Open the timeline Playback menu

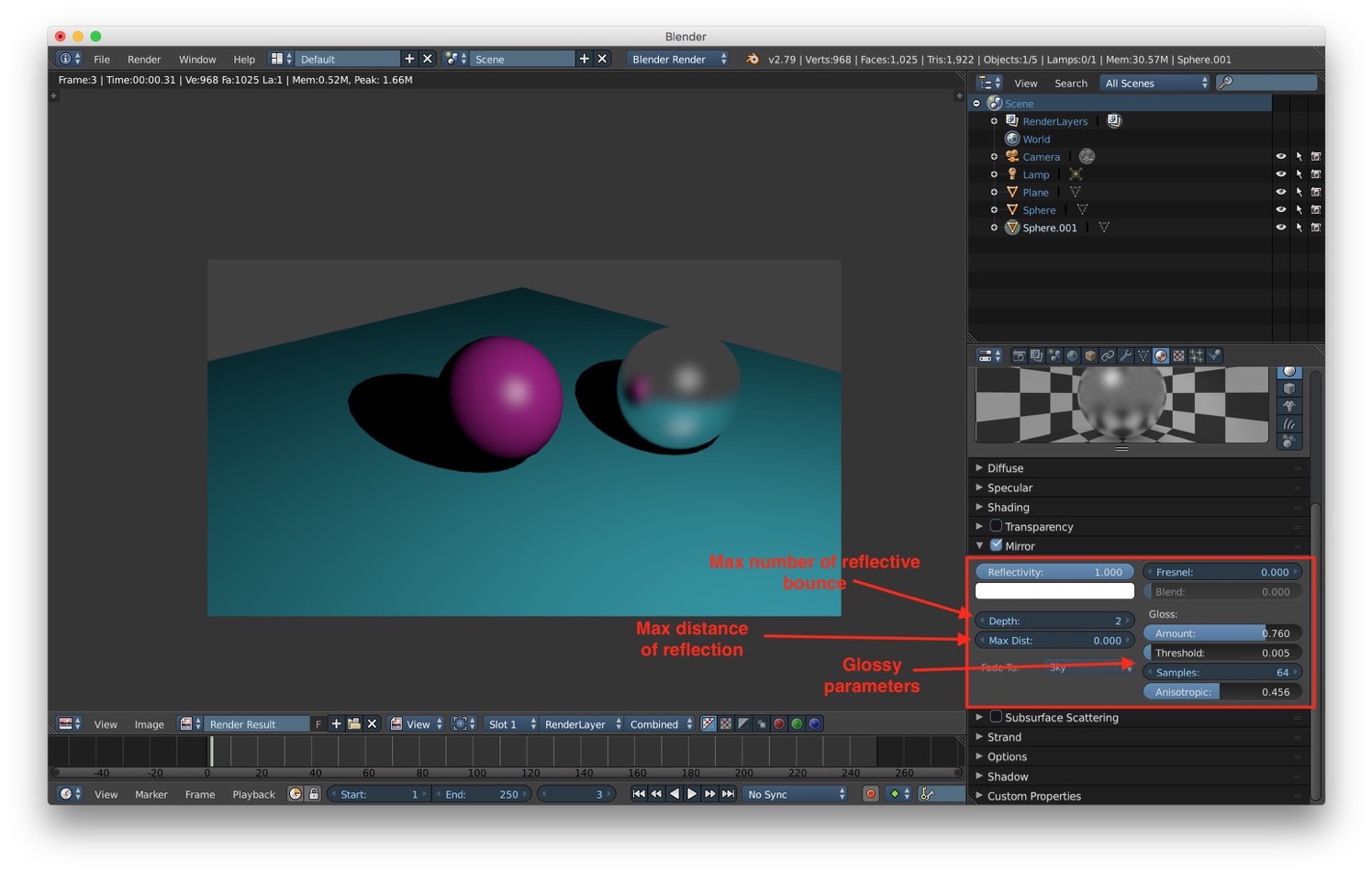(x=253, y=794)
